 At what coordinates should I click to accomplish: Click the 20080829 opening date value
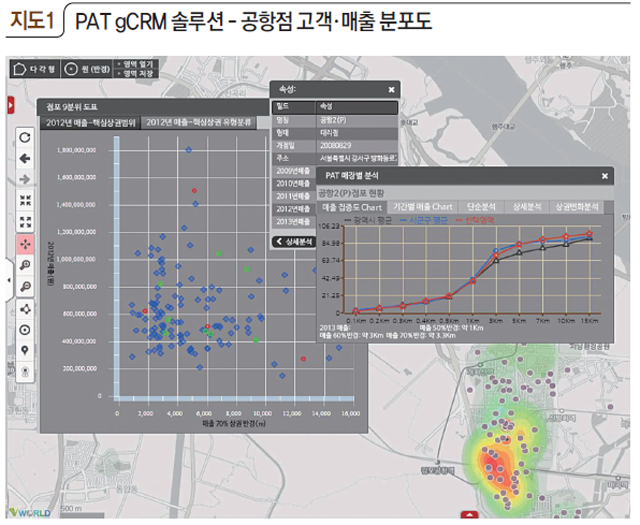[336, 146]
